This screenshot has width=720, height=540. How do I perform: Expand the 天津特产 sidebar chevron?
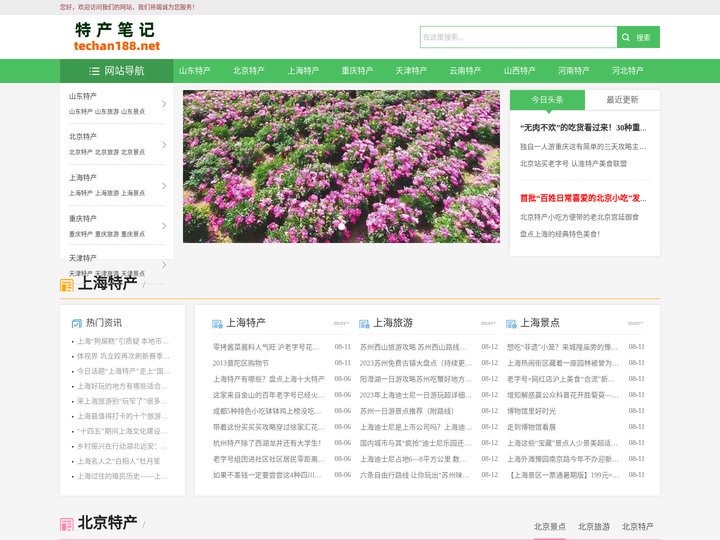164,265
